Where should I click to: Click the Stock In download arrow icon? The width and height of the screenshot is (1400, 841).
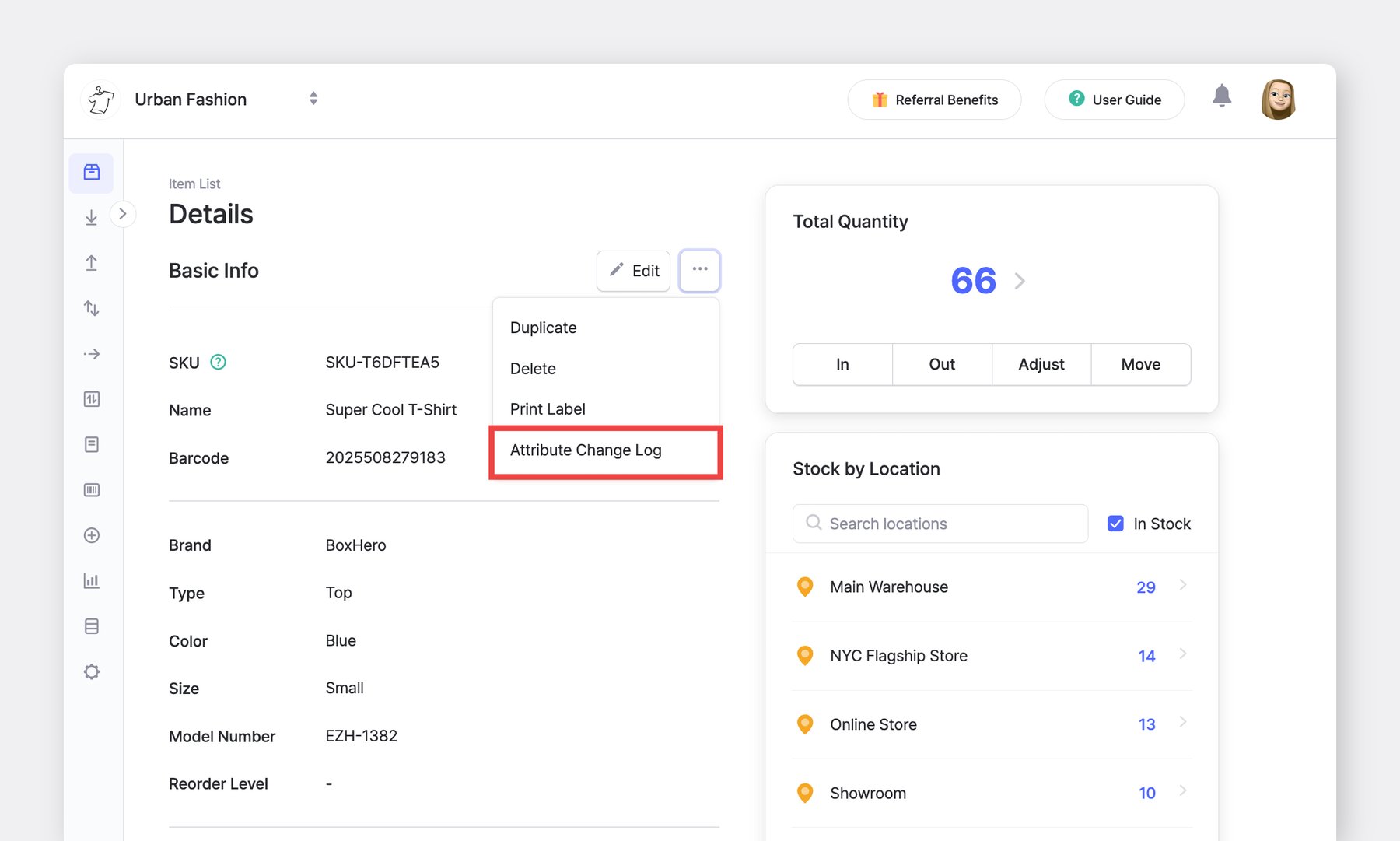pos(92,218)
